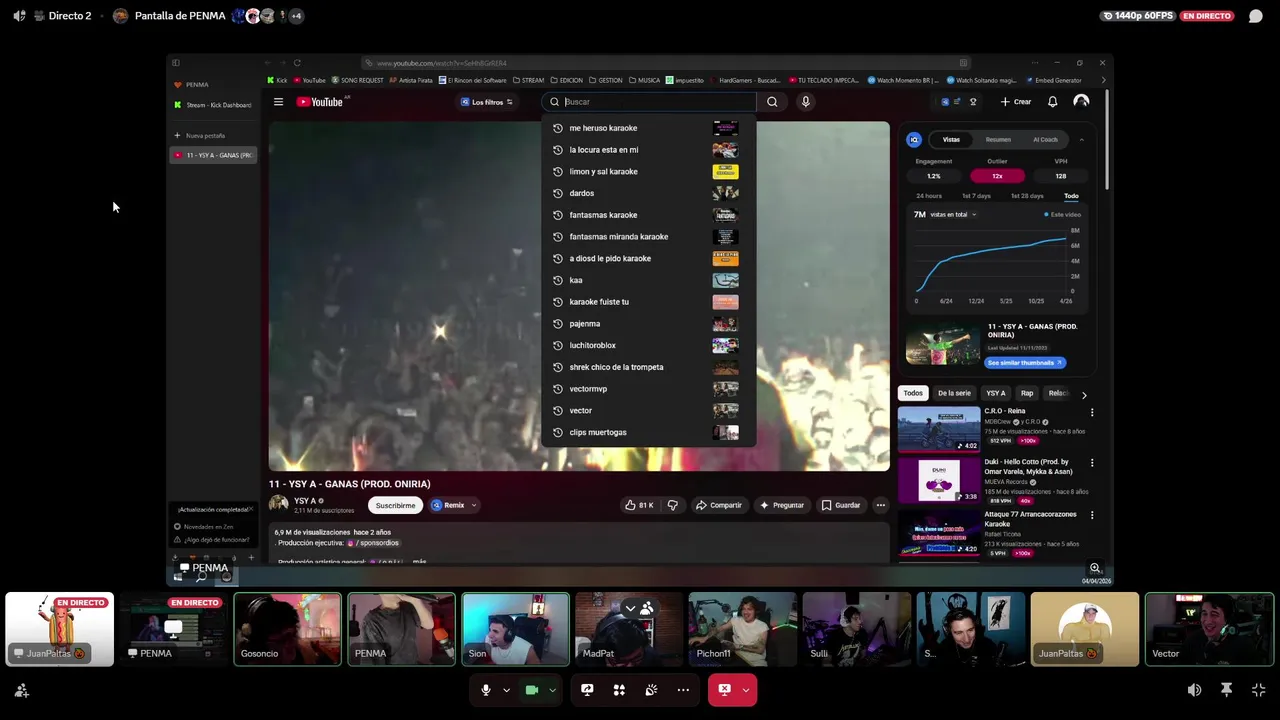1280x720 pixels.
Task: Open Stream - Kick Dashboard sidebar tab
Action: click(213, 105)
